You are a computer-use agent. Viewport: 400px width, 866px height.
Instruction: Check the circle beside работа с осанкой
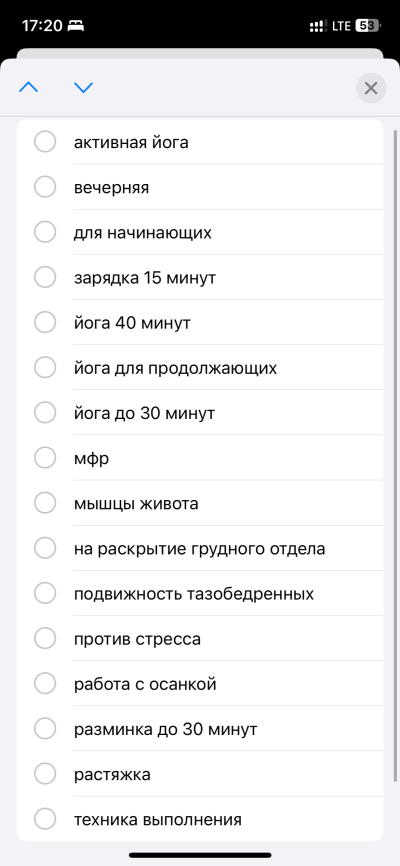click(45, 684)
